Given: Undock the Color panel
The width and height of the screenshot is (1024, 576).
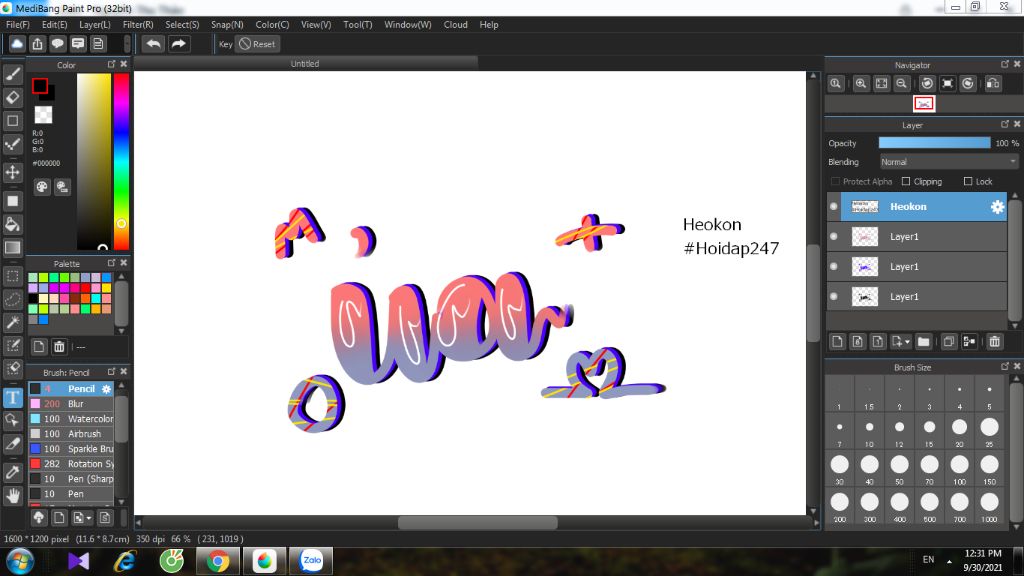Looking at the screenshot, I should point(112,64).
